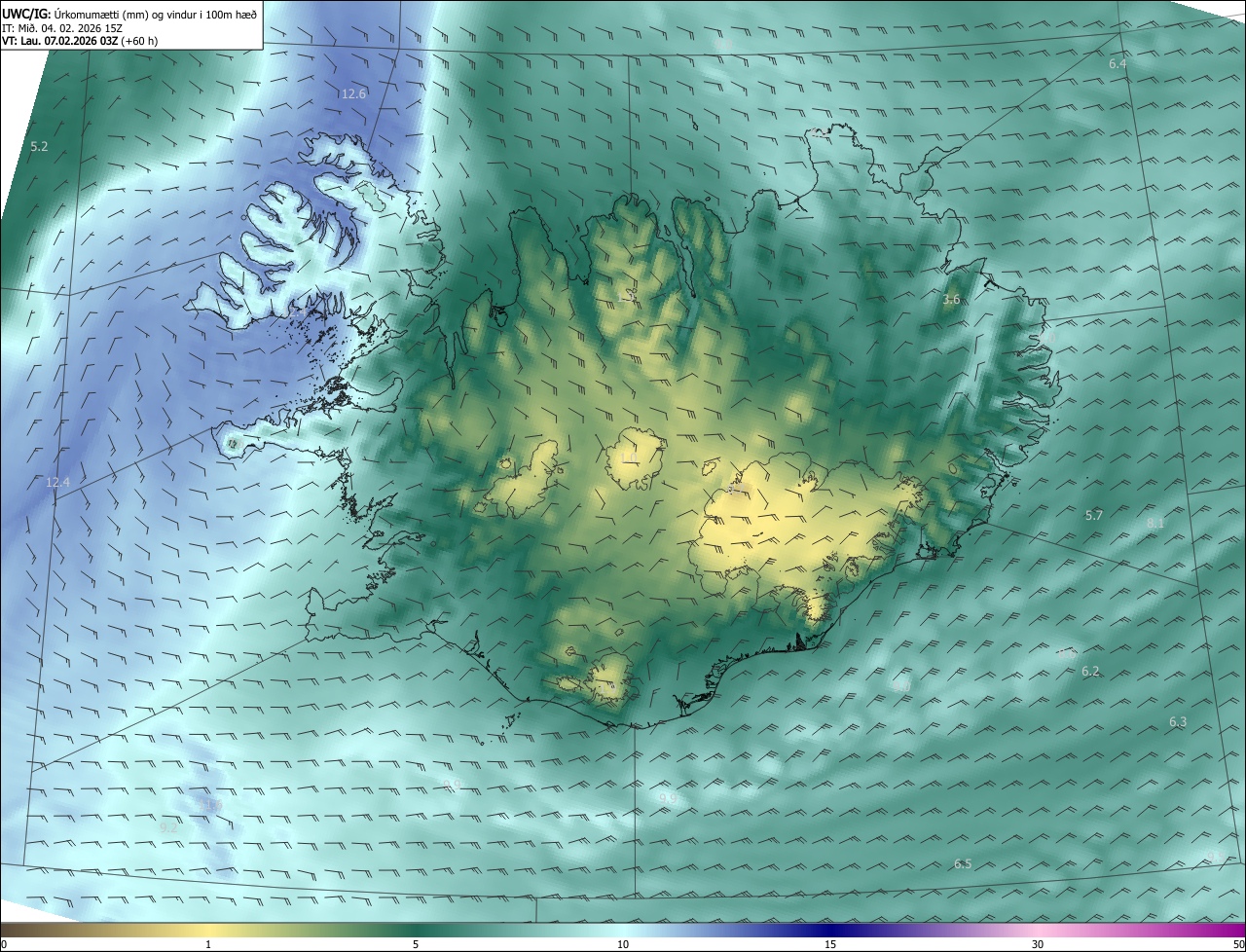Click the 5.2 value on the map

39,146
